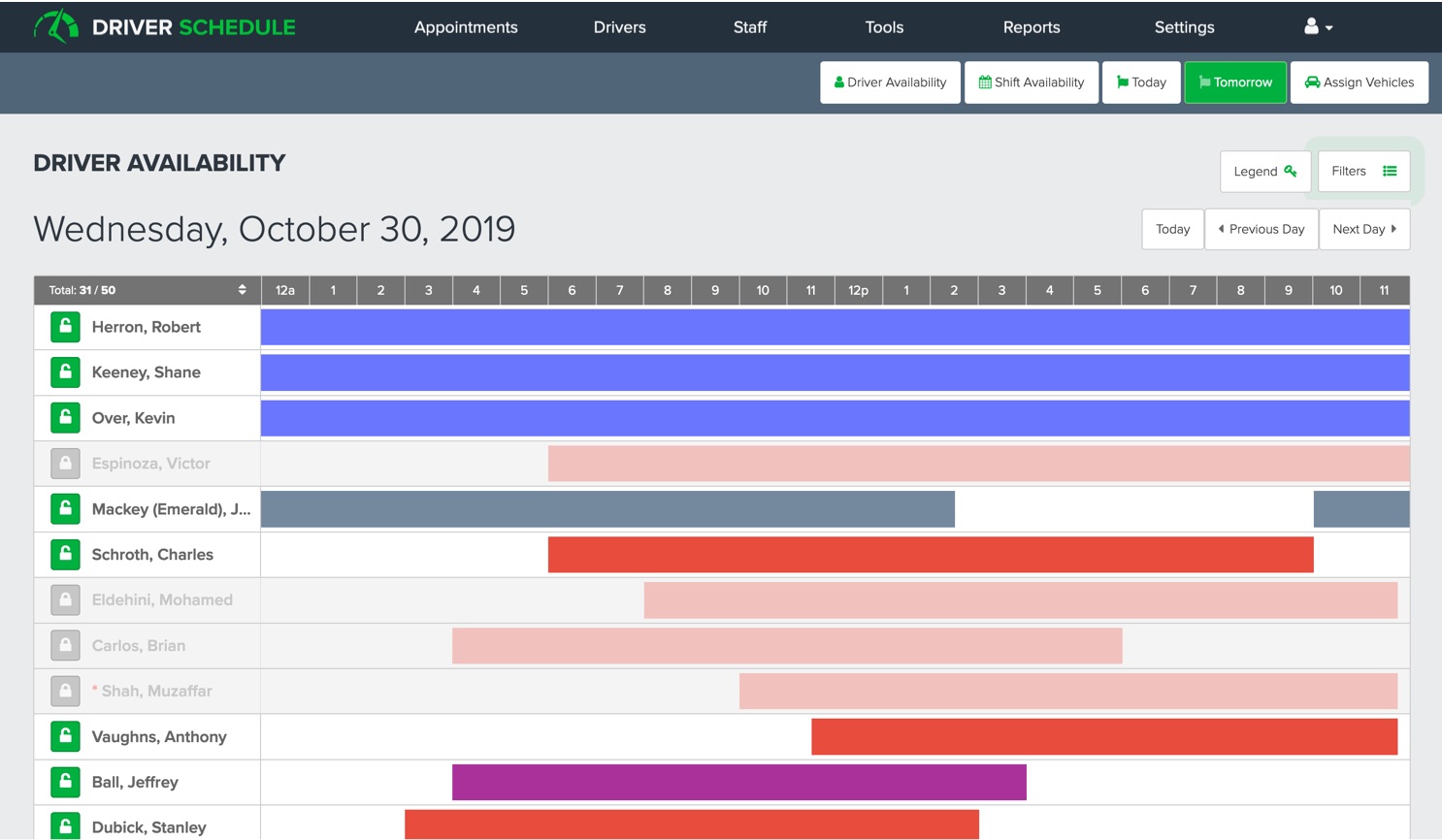Open the Filters list panel
Viewport: 1442px width, 840px height.
pos(1363,172)
